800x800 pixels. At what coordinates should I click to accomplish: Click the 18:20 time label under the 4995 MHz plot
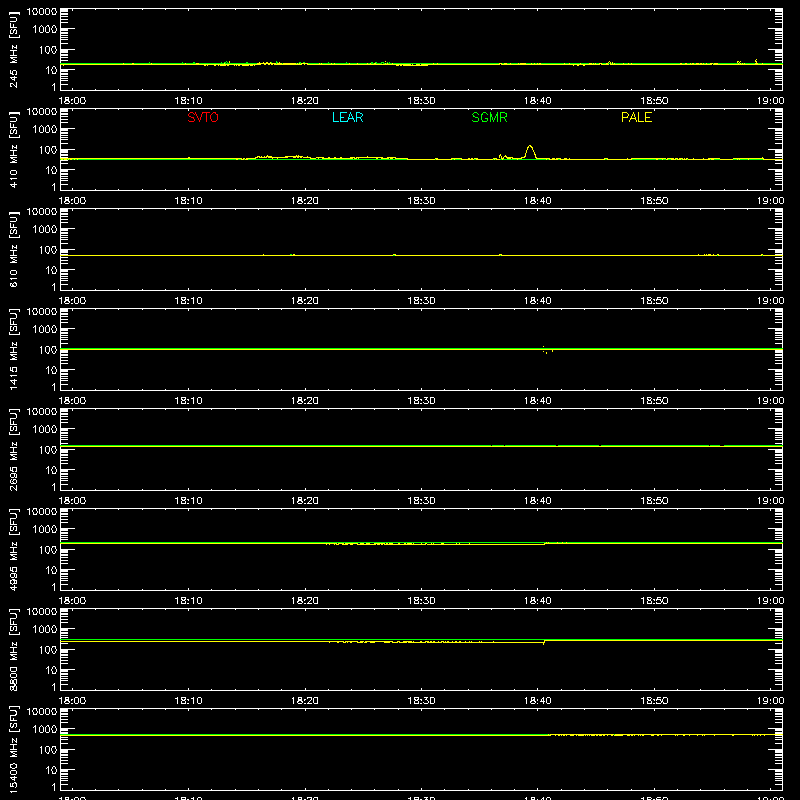point(305,601)
